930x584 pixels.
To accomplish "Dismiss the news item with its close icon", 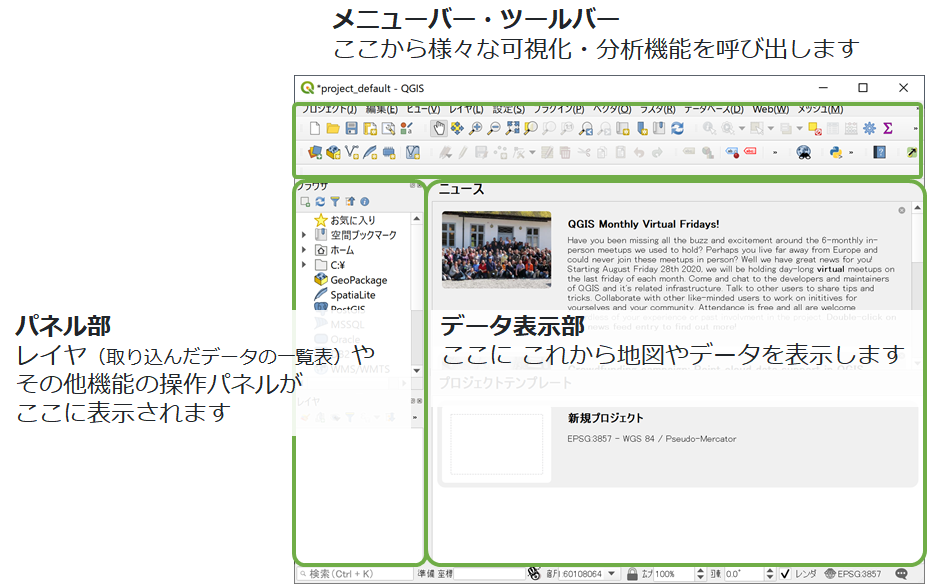I will click(x=902, y=210).
